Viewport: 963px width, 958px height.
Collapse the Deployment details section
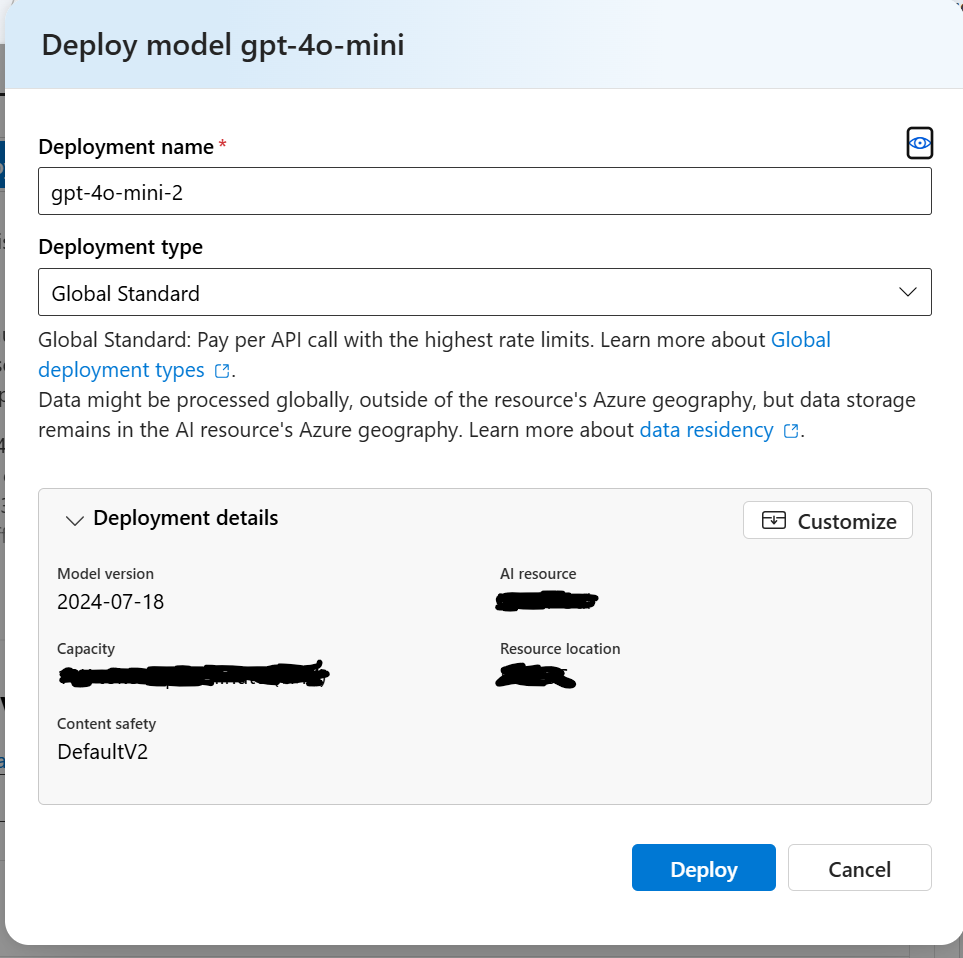(74, 520)
